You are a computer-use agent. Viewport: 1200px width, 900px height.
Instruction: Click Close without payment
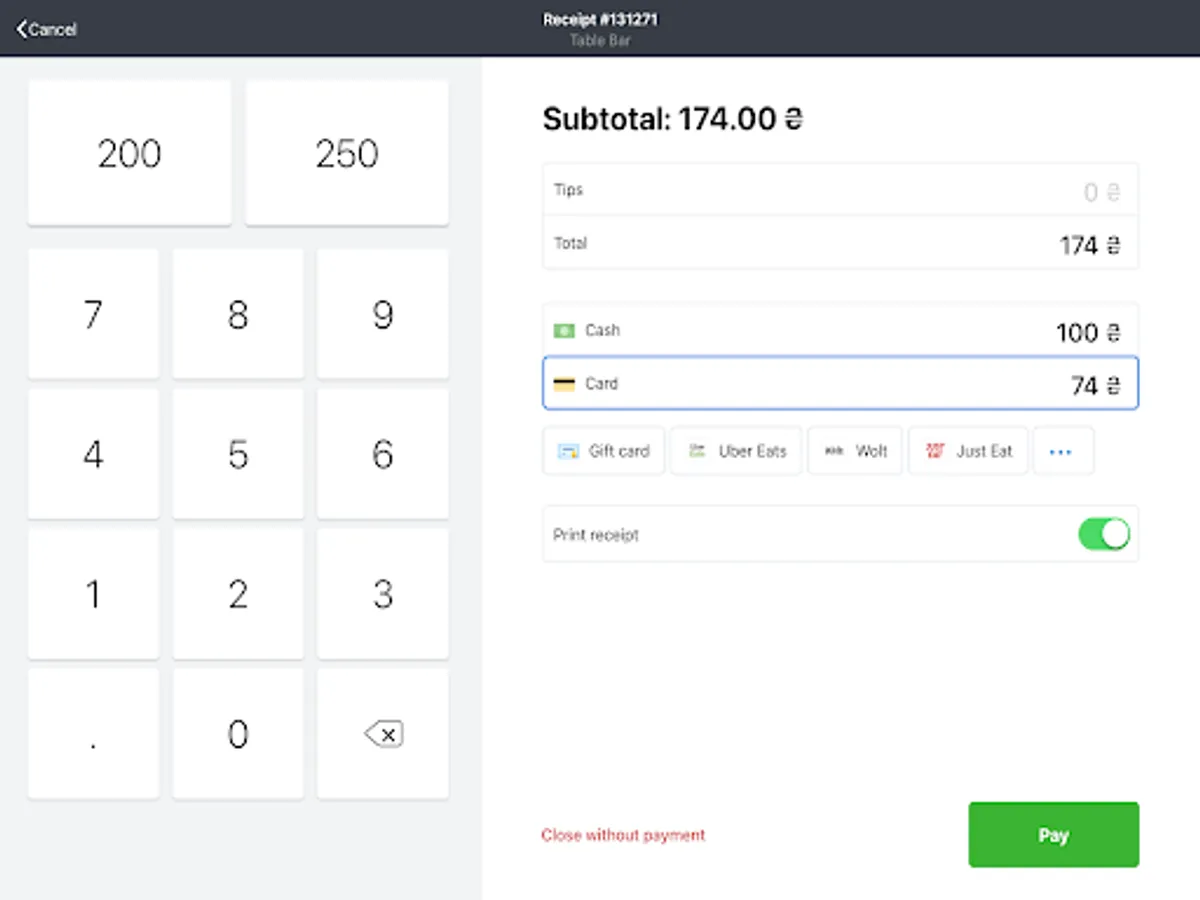623,835
